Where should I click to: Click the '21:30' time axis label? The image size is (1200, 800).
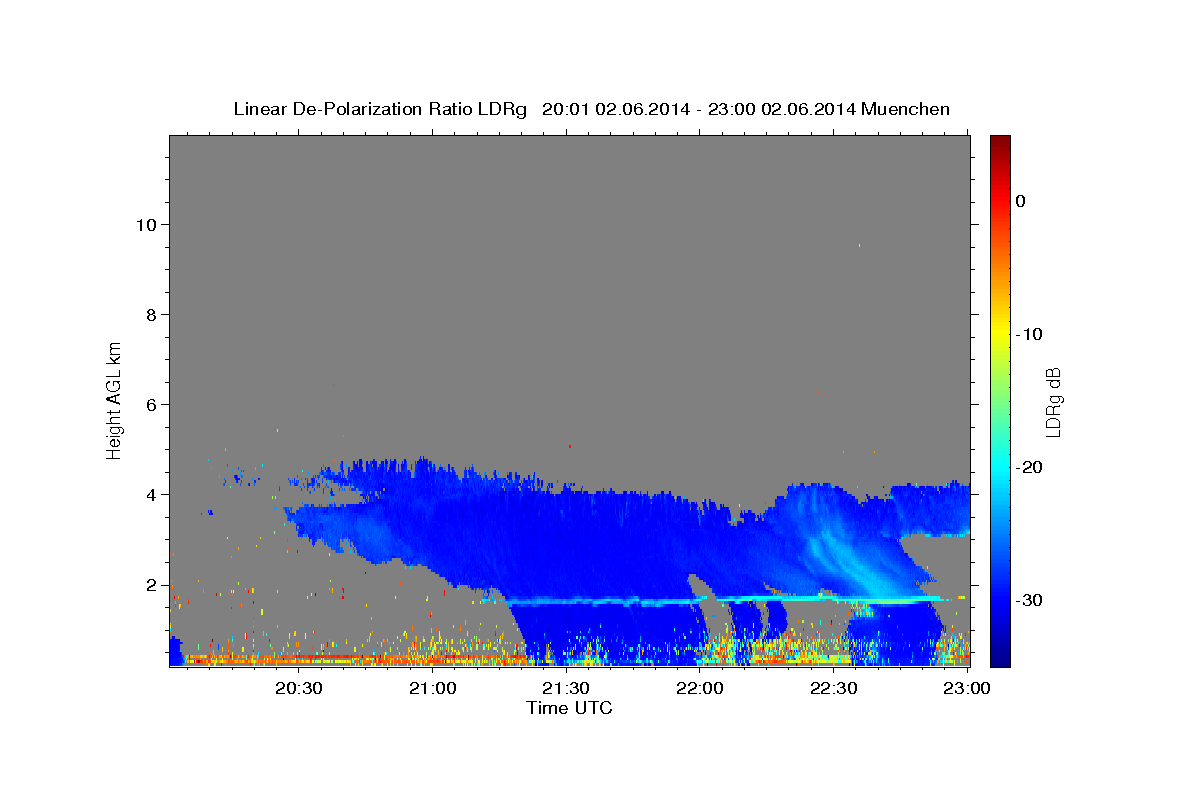click(566, 688)
